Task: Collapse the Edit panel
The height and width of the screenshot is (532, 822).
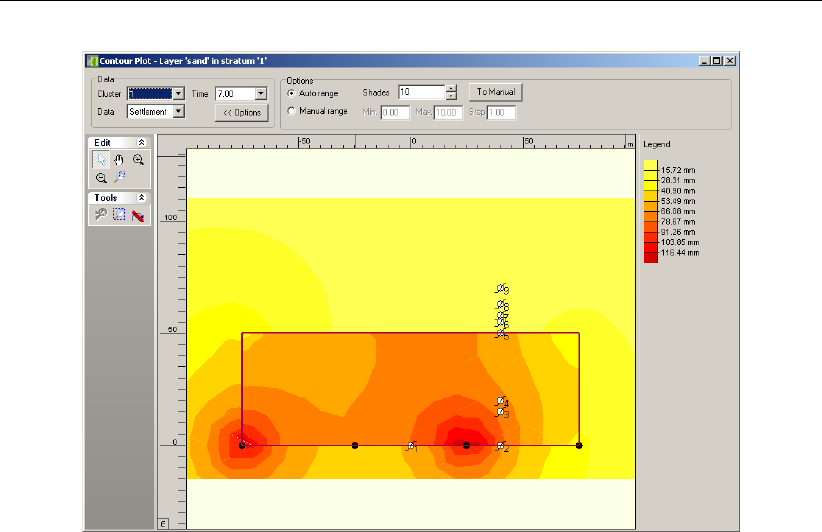Action: pyautogui.click(x=142, y=143)
